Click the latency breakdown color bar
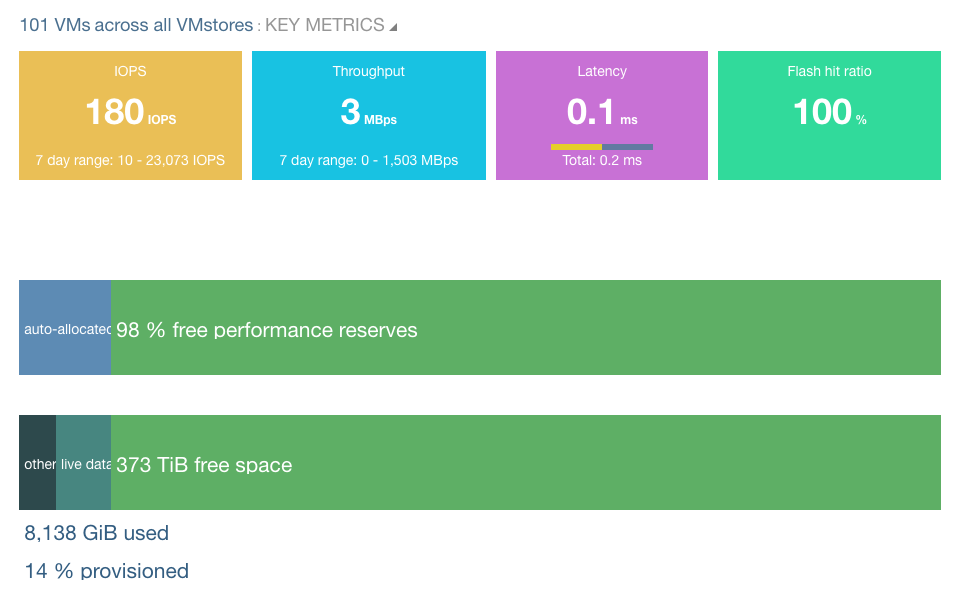961x595 pixels. point(601,145)
